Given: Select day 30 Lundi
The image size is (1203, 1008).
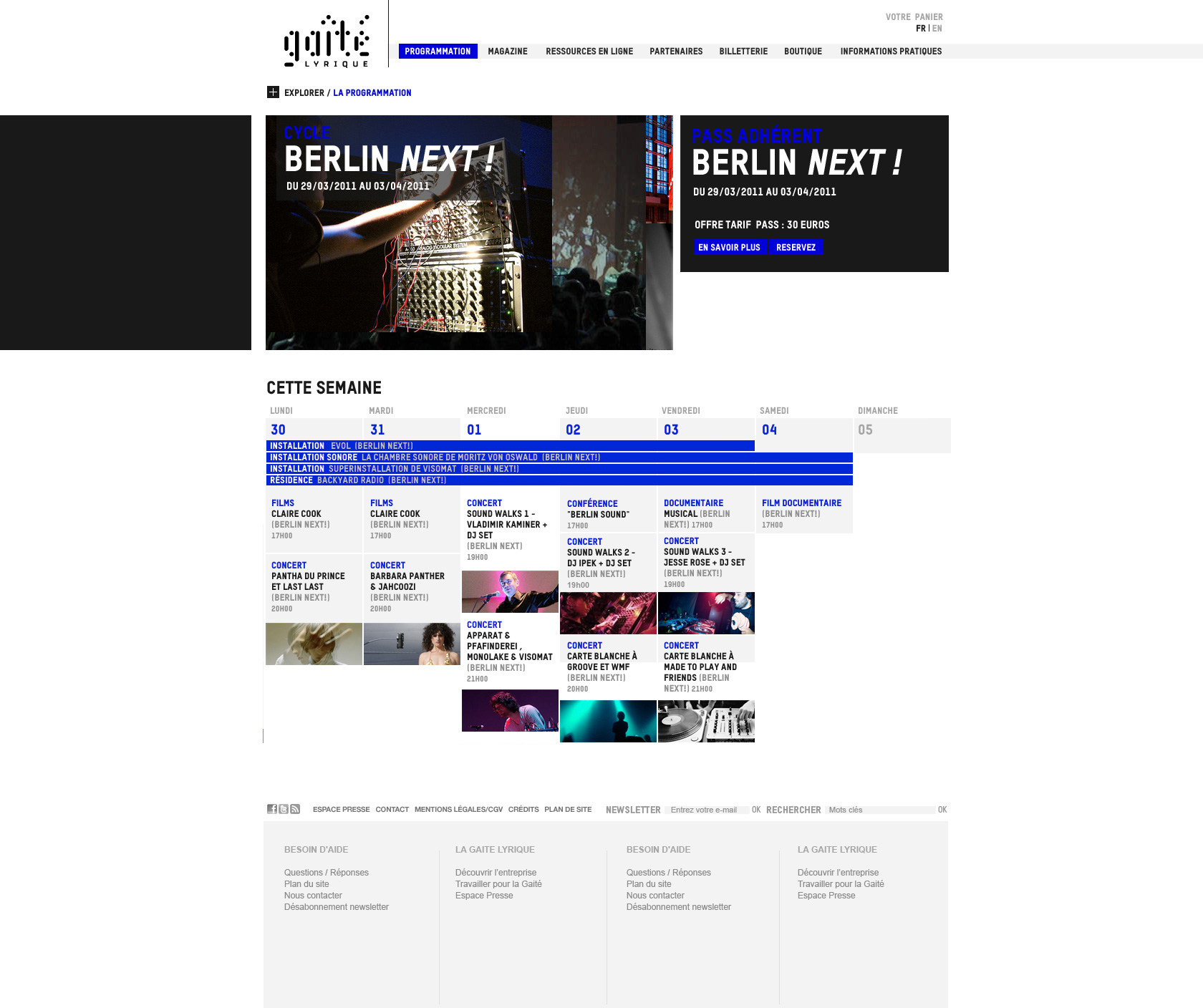Looking at the screenshot, I should tap(314, 430).
